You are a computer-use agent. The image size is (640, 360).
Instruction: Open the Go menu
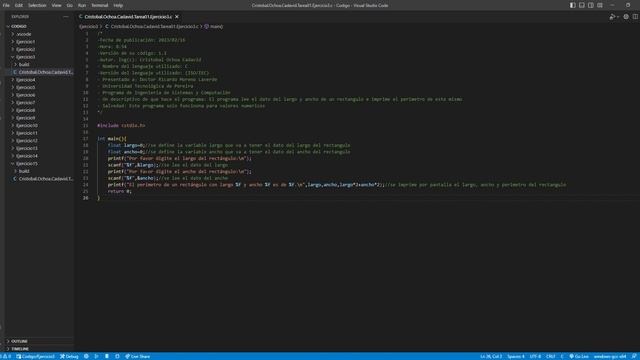tap(70, 5)
